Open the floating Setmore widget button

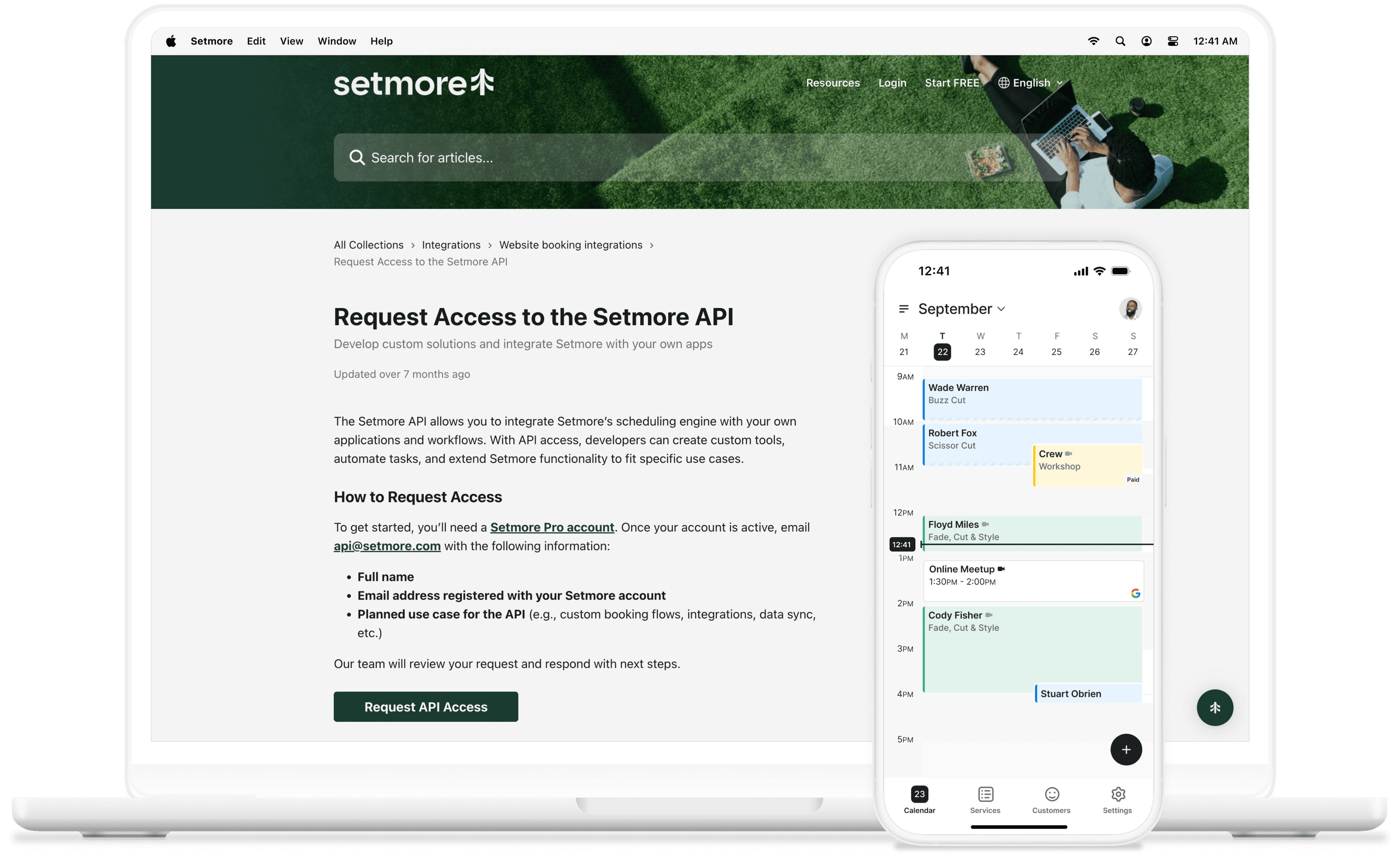point(1215,707)
